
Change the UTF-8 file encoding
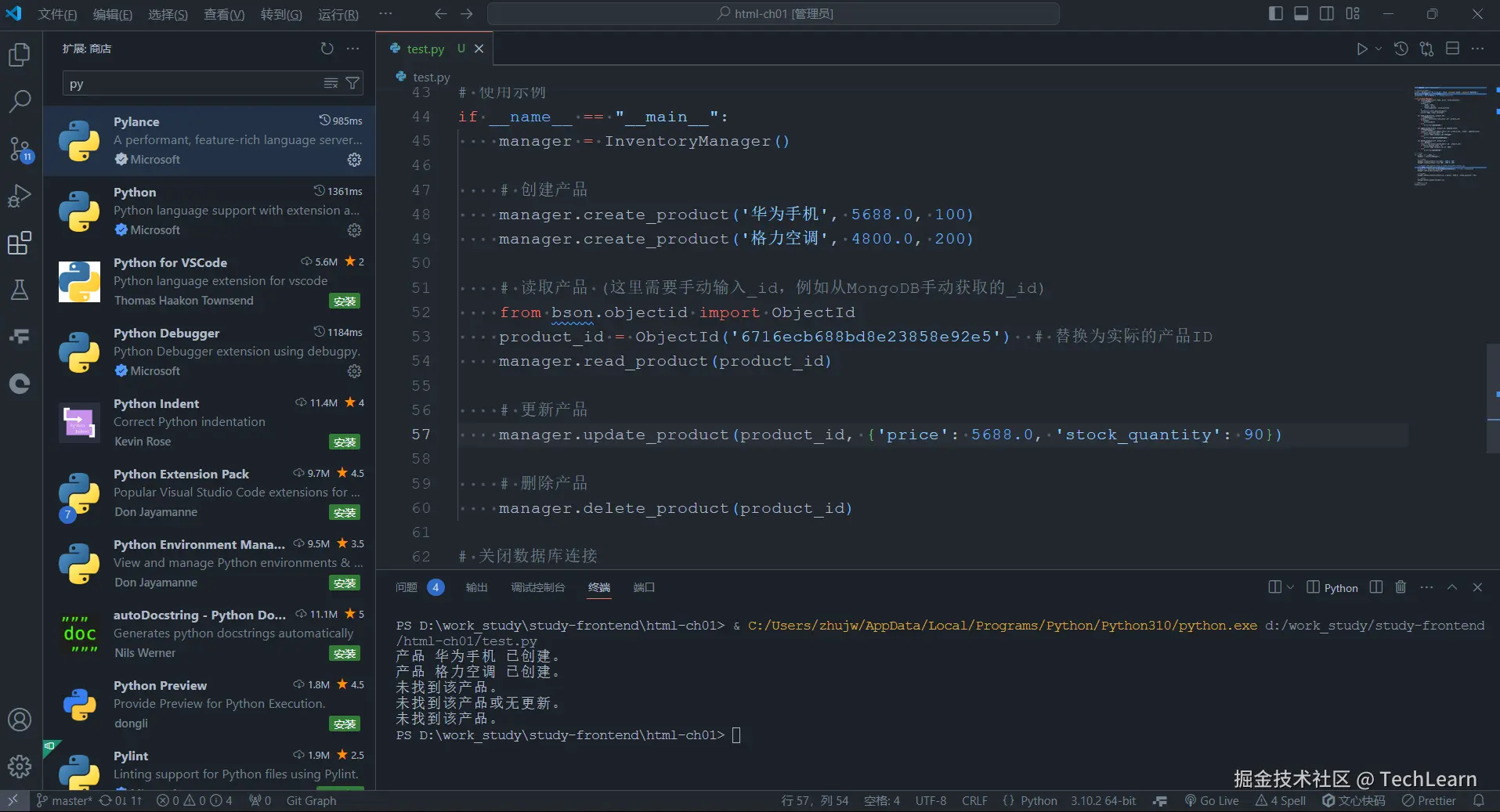click(931, 800)
